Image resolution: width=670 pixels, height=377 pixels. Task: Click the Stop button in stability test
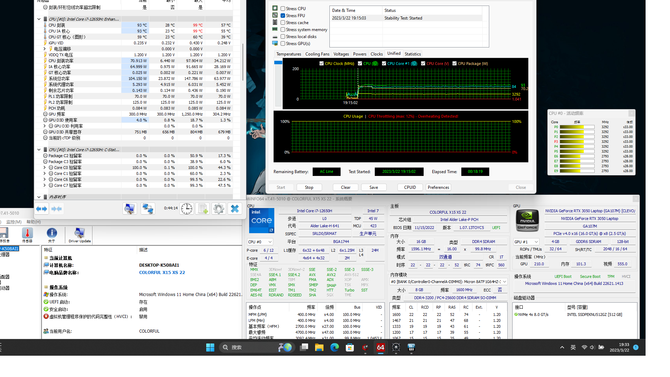coord(309,187)
